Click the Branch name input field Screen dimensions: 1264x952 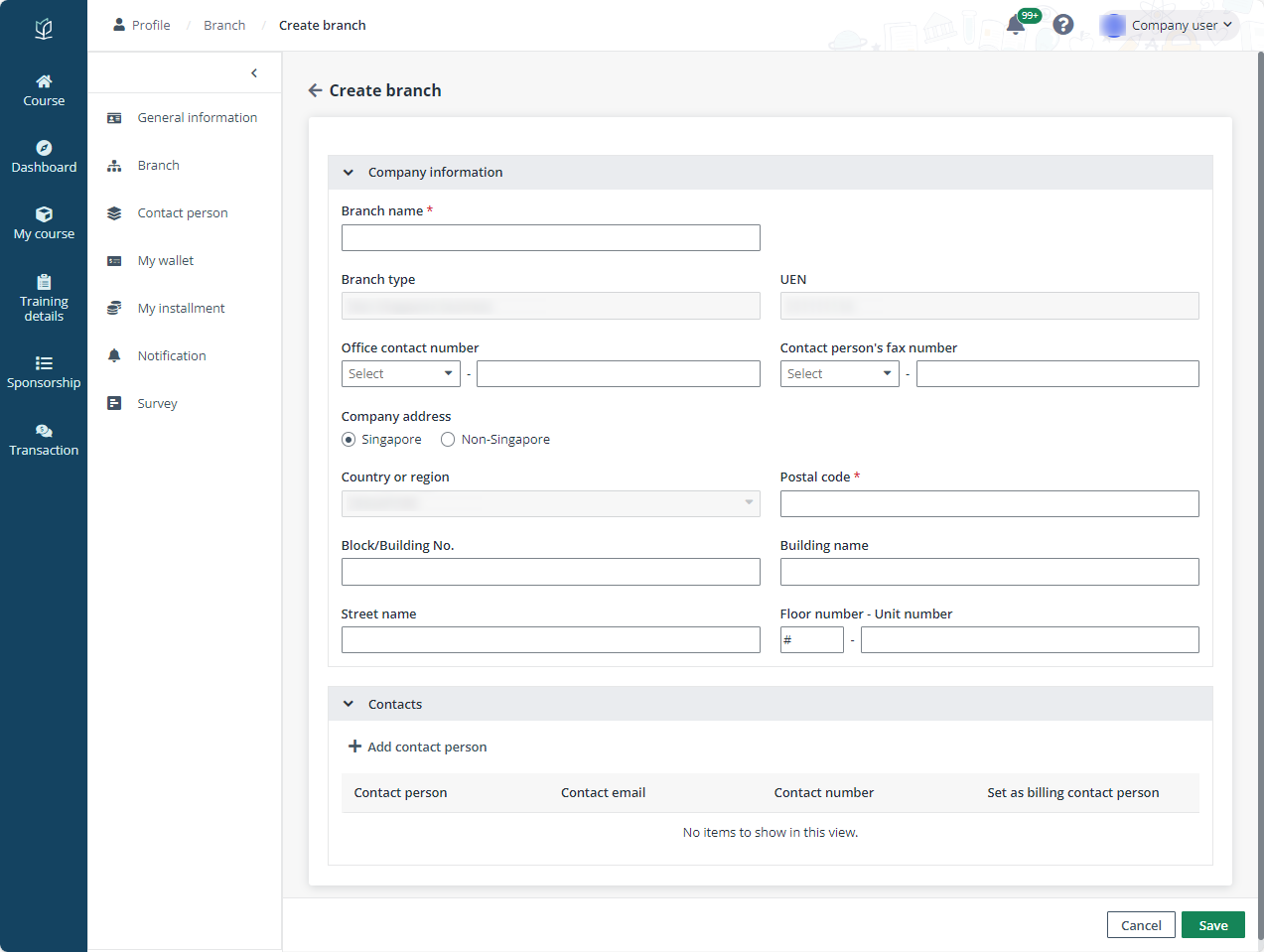click(x=550, y=238)
